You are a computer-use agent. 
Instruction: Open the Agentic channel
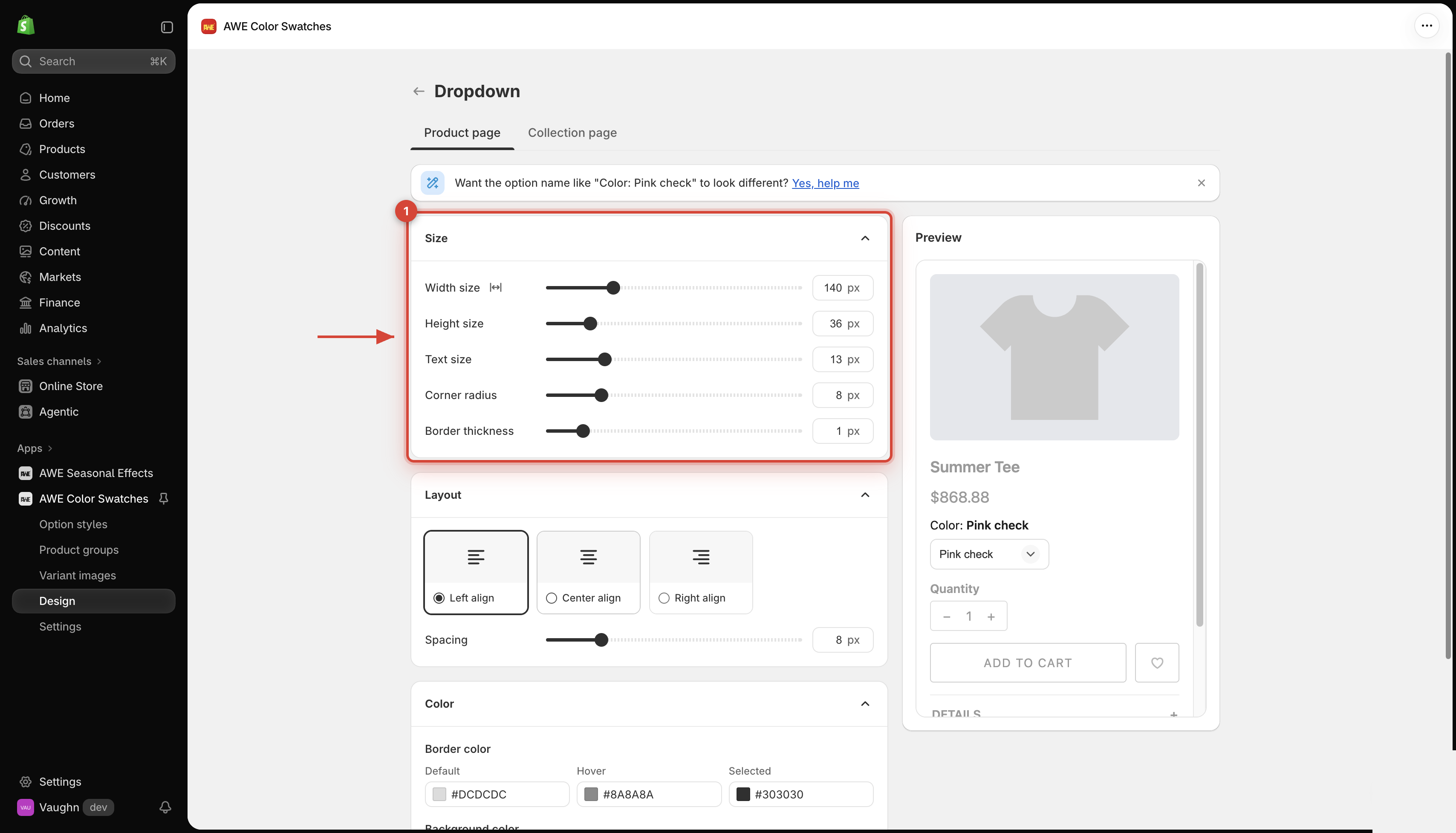94,412
